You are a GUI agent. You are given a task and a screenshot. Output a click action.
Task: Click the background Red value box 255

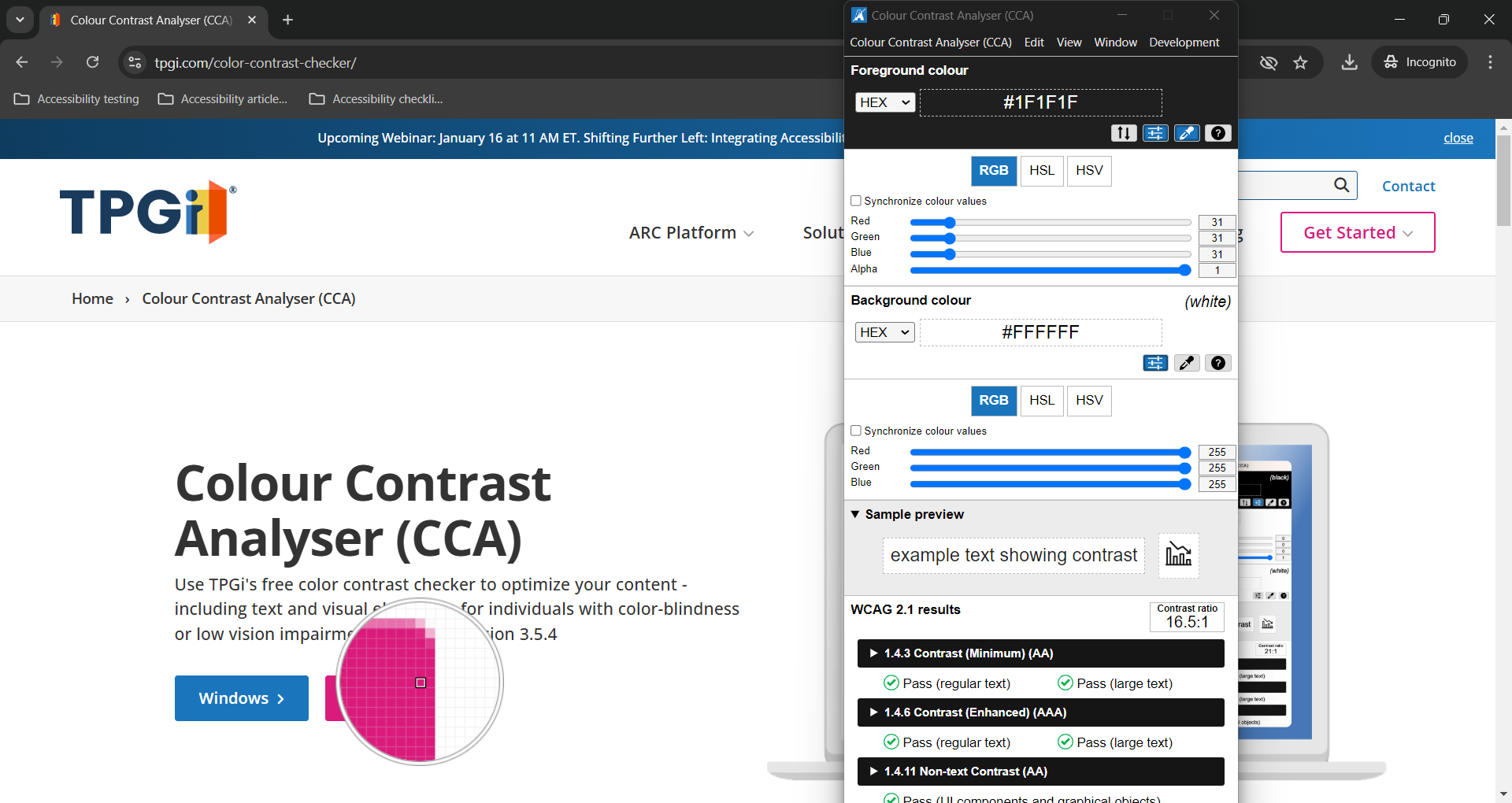pyautogui.click(x=1217, y=452)
